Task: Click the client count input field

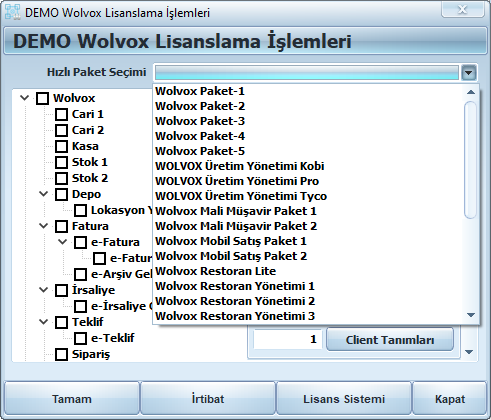Action: point(287,339)
